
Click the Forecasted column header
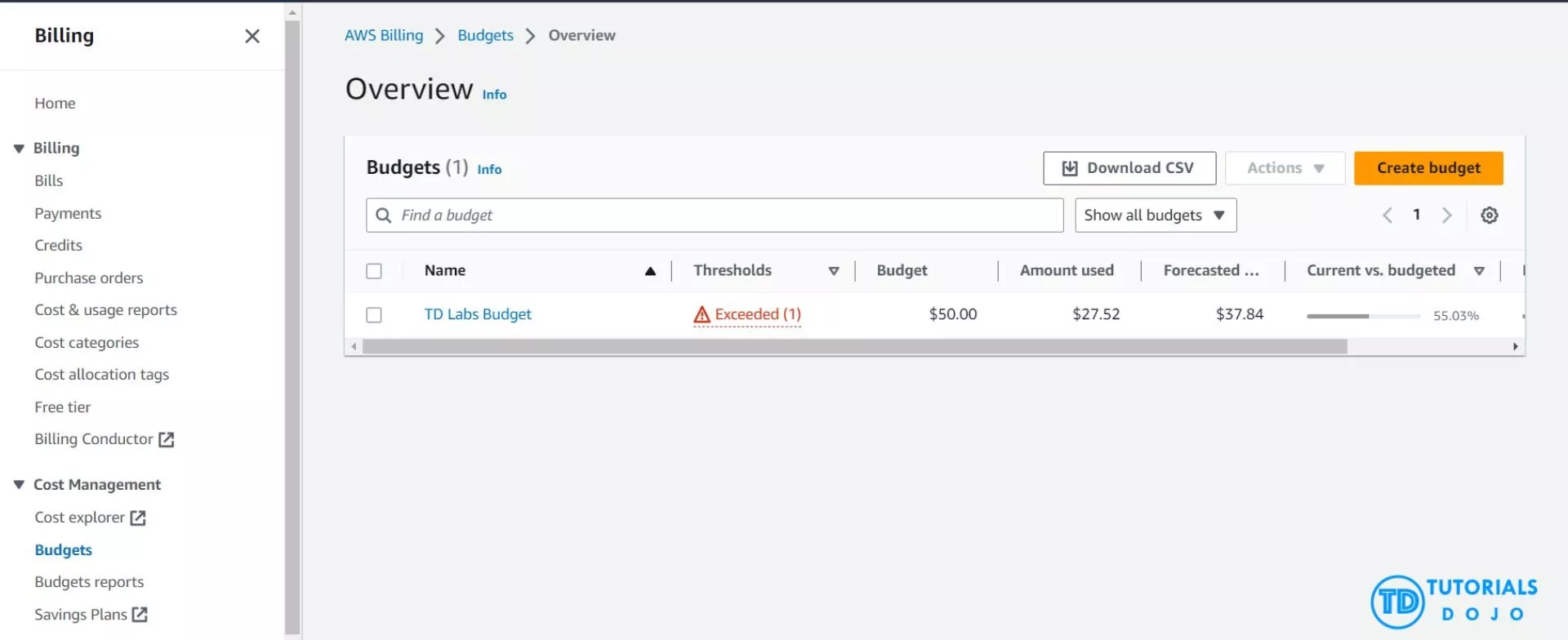click(1211, 271)
